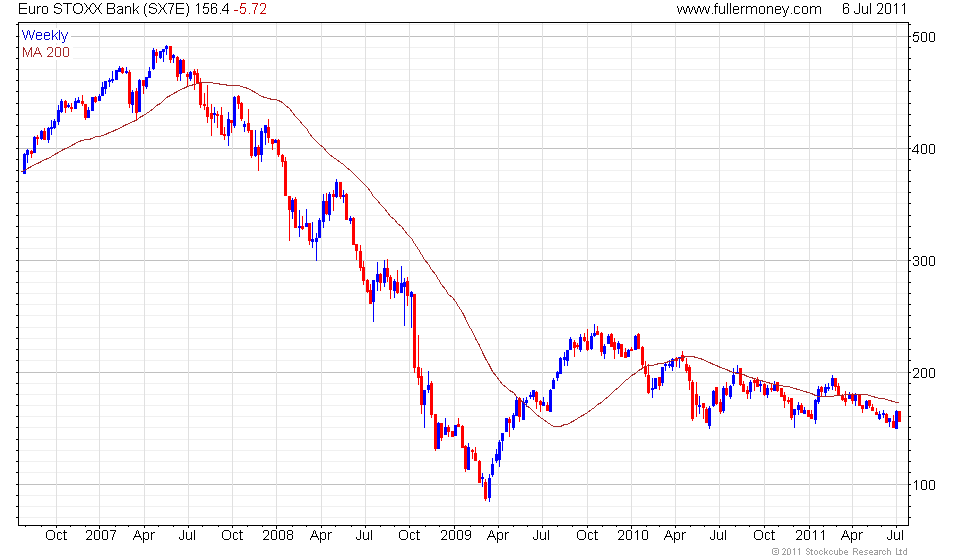This screenshot has height=560, width=960.
Task: Click the Apr label right after 2007
Action: (144, 536)
